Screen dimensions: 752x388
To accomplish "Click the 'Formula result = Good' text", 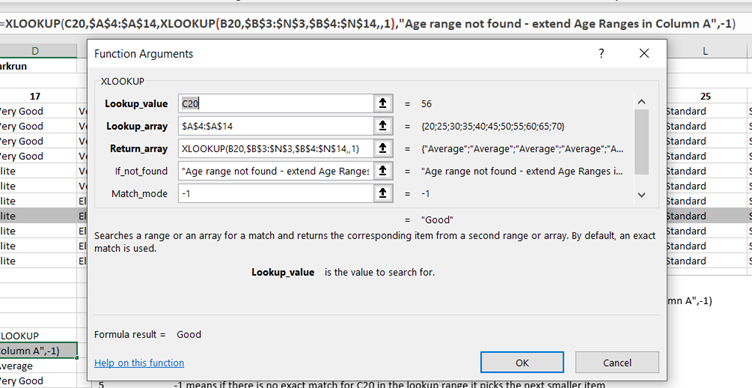I will [x=148, y=334].
